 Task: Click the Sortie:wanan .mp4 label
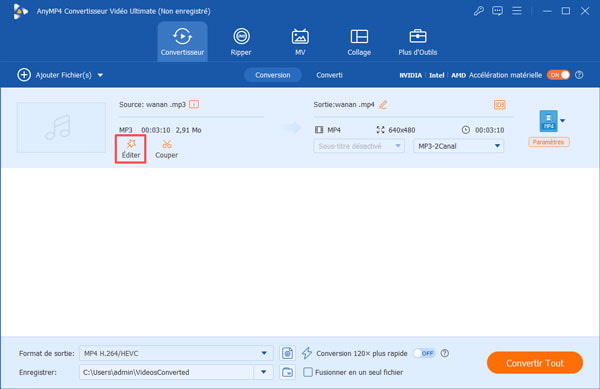pos(344,104)
